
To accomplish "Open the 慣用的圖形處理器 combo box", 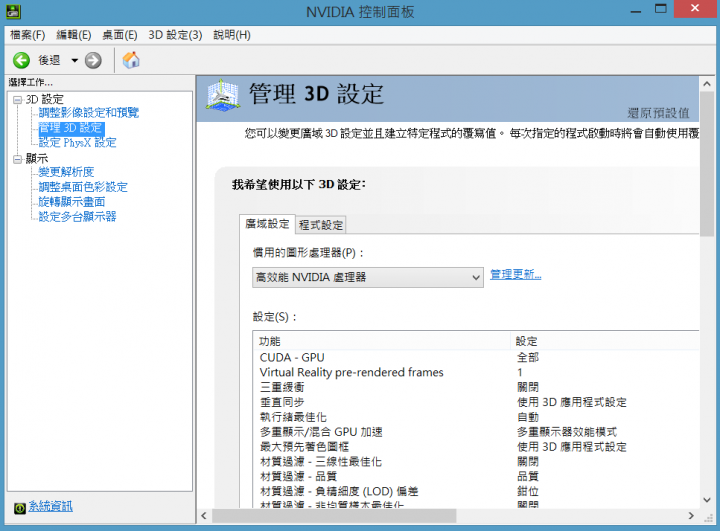I will click(x=368, y=277).
